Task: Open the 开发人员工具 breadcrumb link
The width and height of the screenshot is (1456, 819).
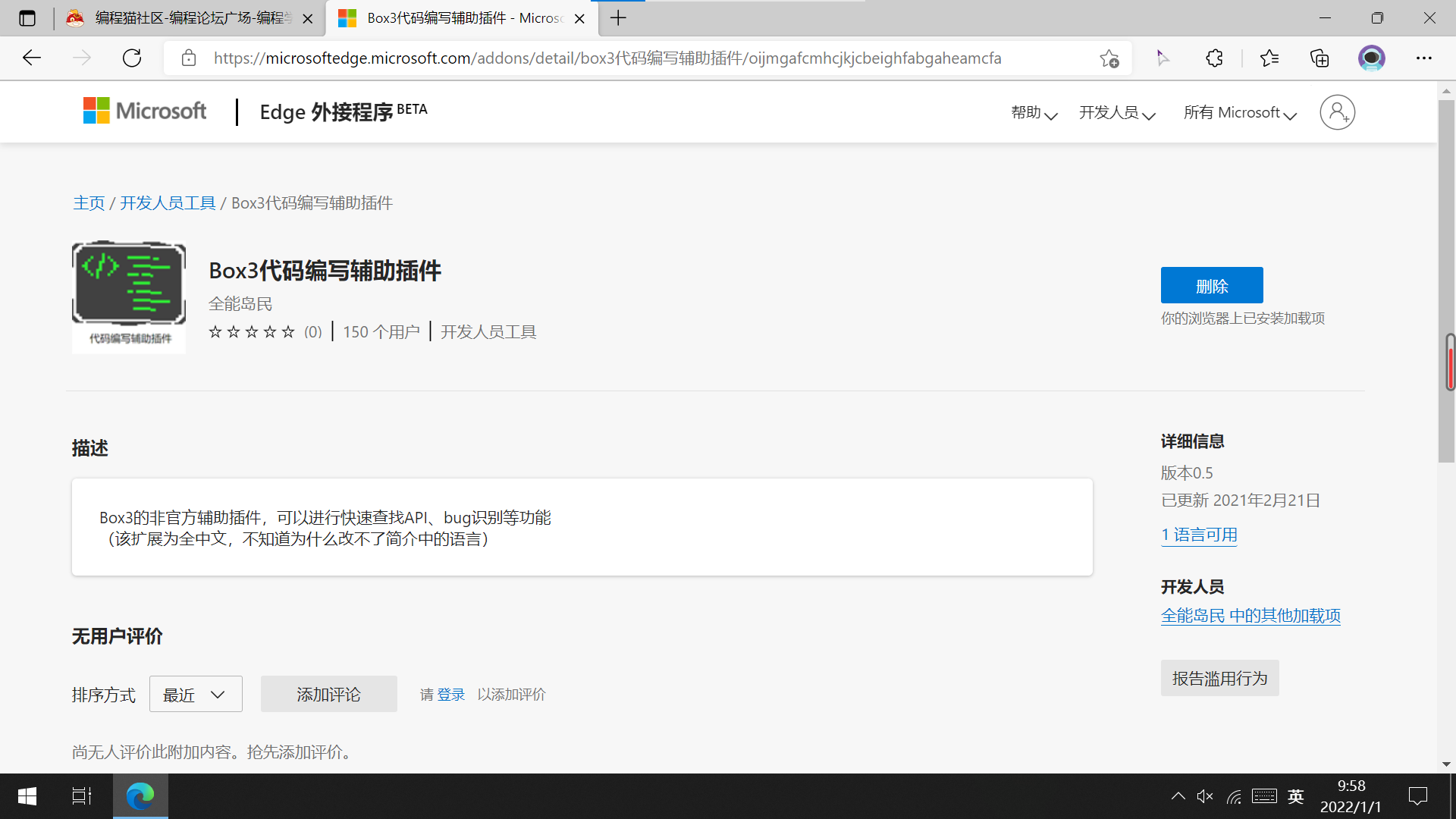Action: click(168, 203)
